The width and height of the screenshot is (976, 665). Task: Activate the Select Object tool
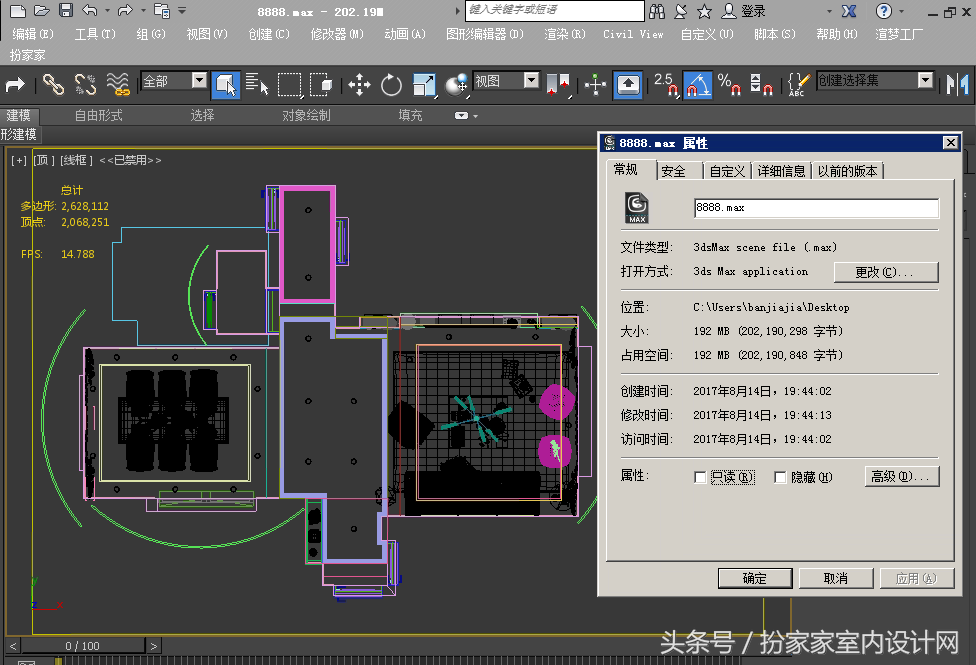coord(225,84)
